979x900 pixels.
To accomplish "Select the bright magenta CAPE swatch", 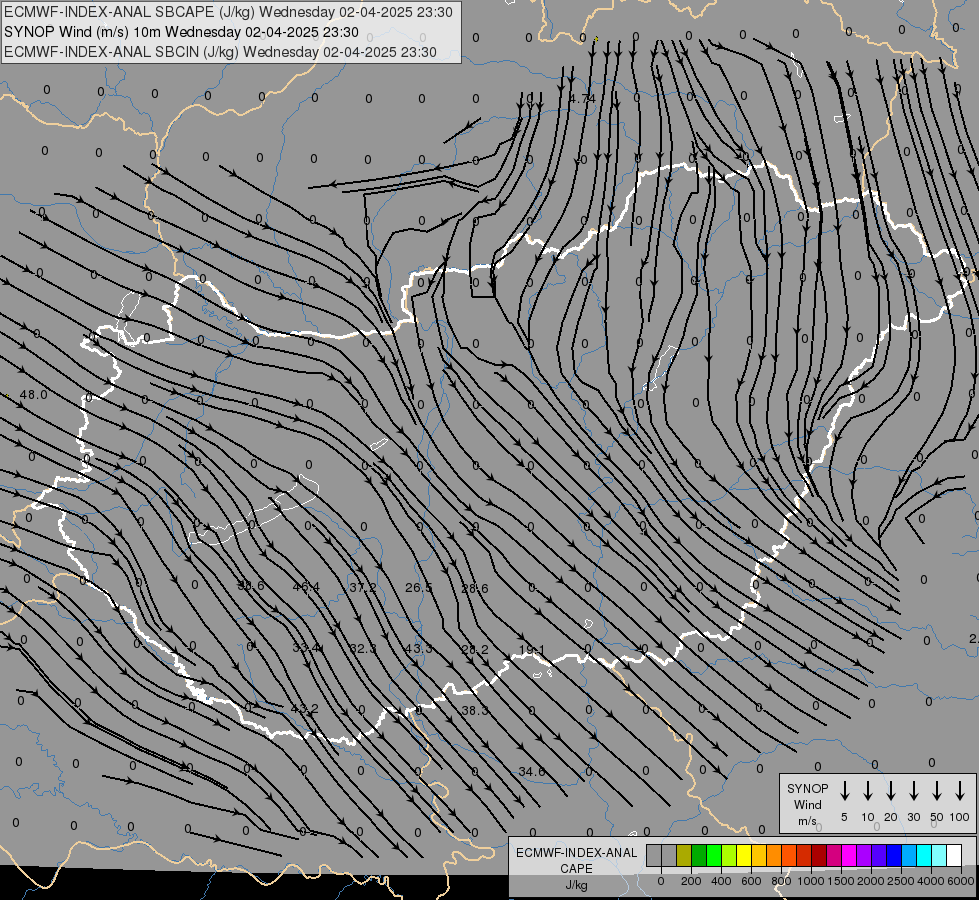I will click(849, 855).
